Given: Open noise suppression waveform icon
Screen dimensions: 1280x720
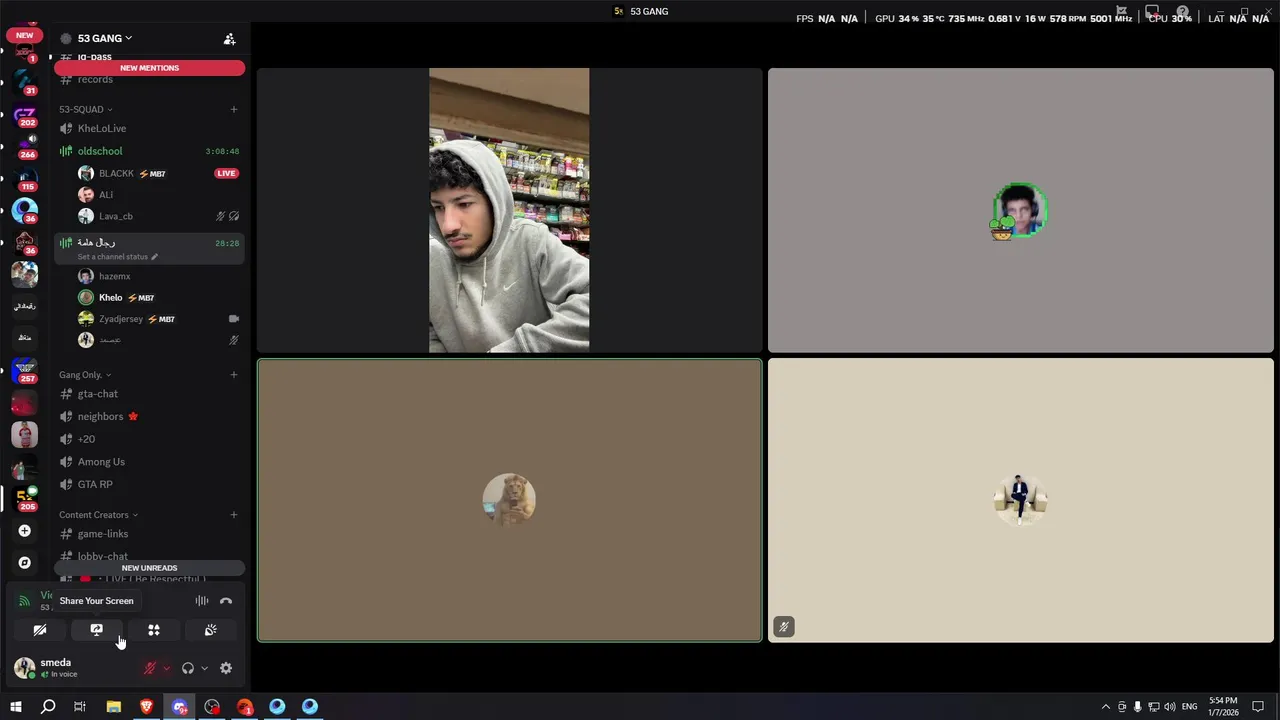Looking at the screenshot, I should [202, 601].
